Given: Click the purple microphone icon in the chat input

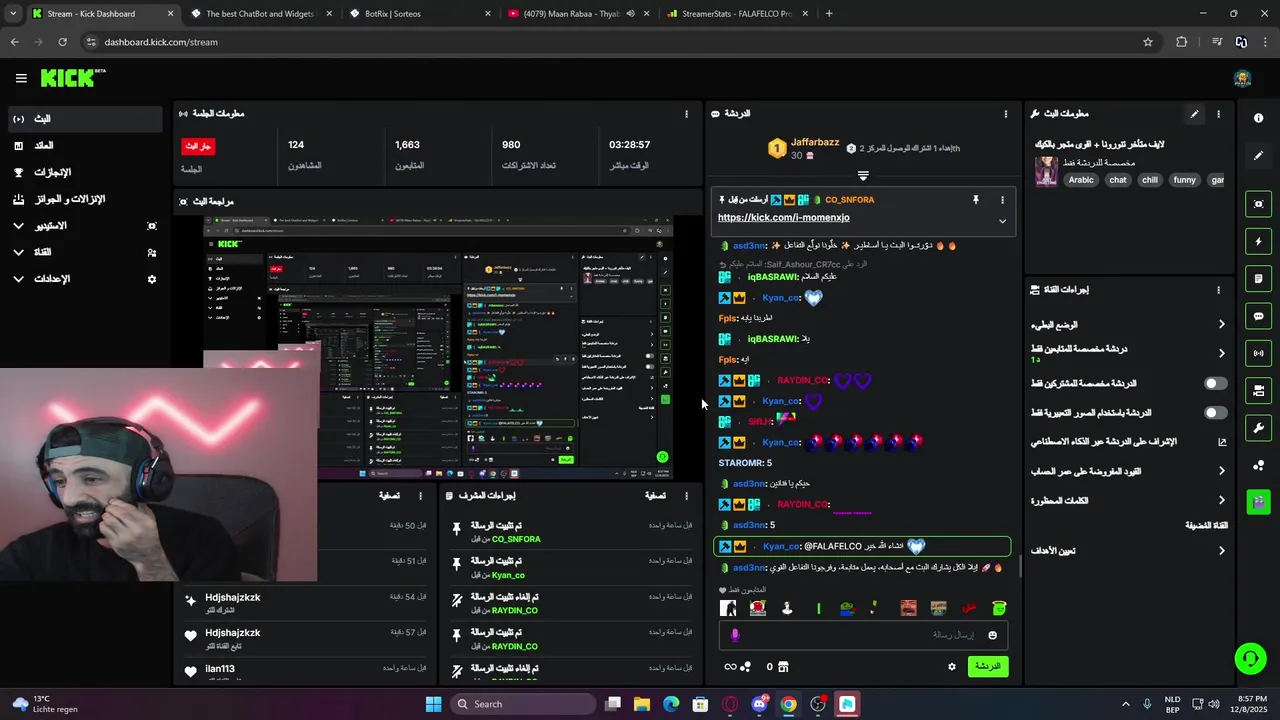Looking at the screenshot, I should click(x=735, y=635).
